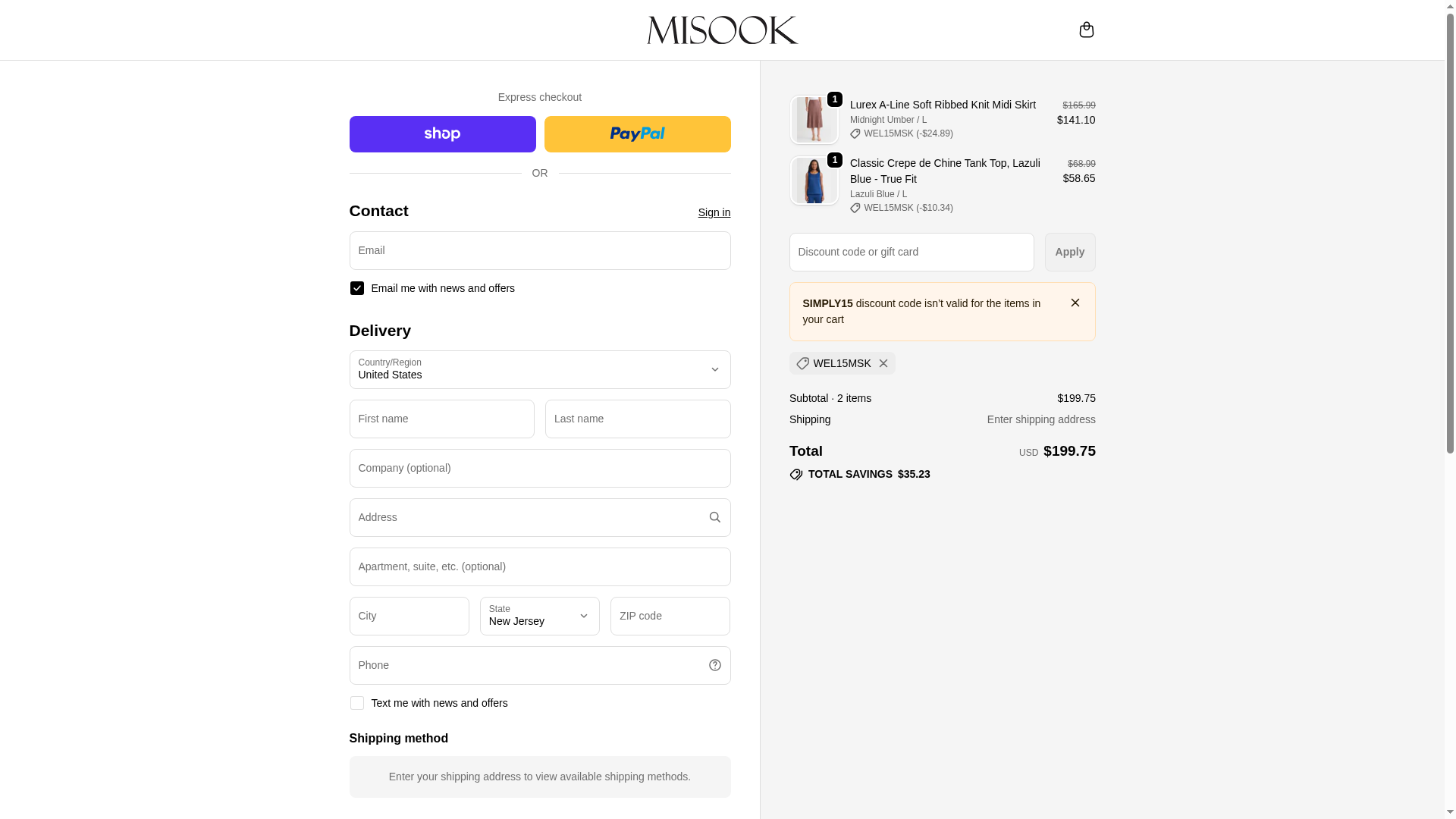Image resolution: width=1456 pixels, height=819 pixels.
Task: Expand the State dropdown
Action: point(539,616)
